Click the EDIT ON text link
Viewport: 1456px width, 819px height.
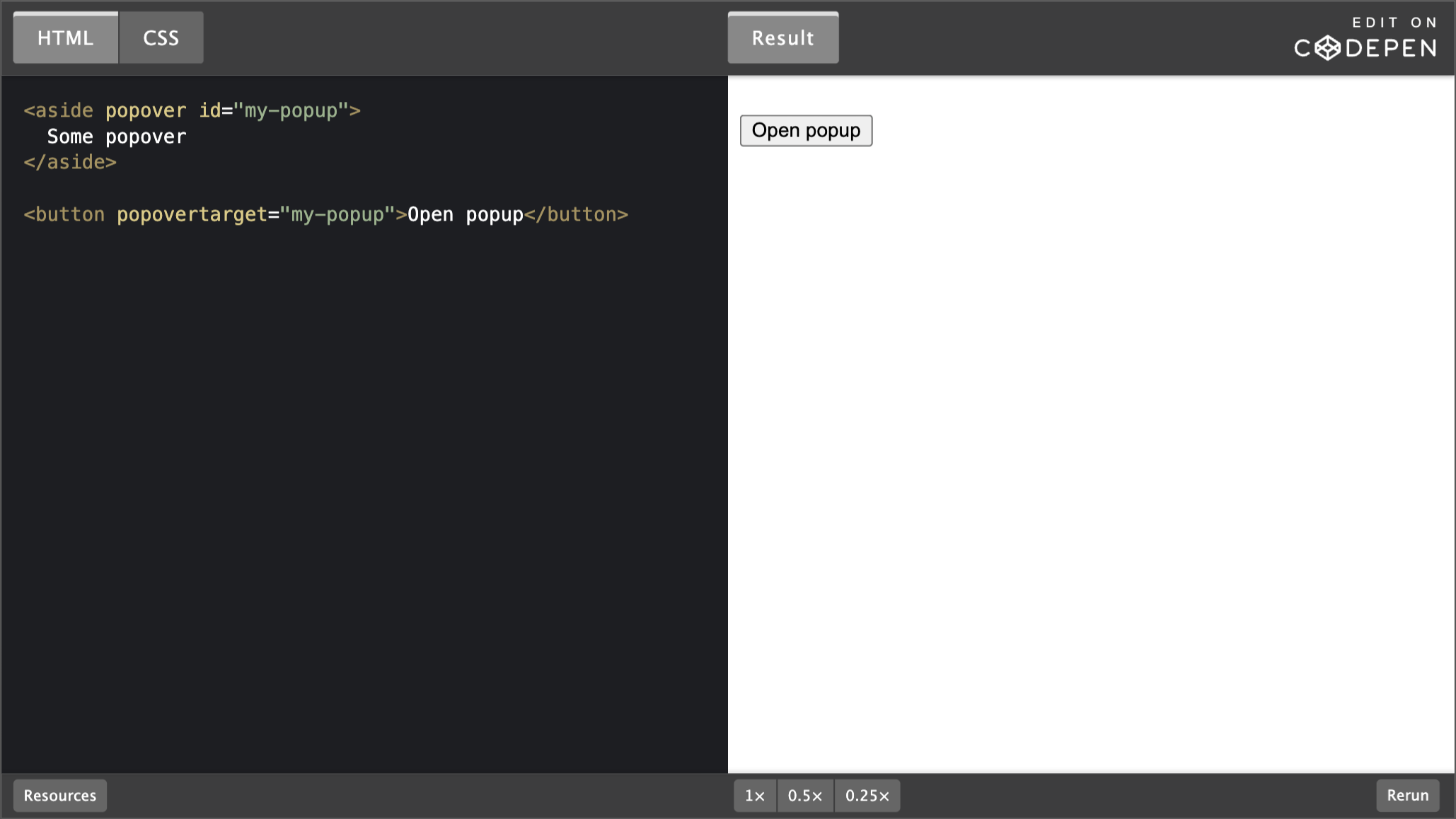point(1394,23)
